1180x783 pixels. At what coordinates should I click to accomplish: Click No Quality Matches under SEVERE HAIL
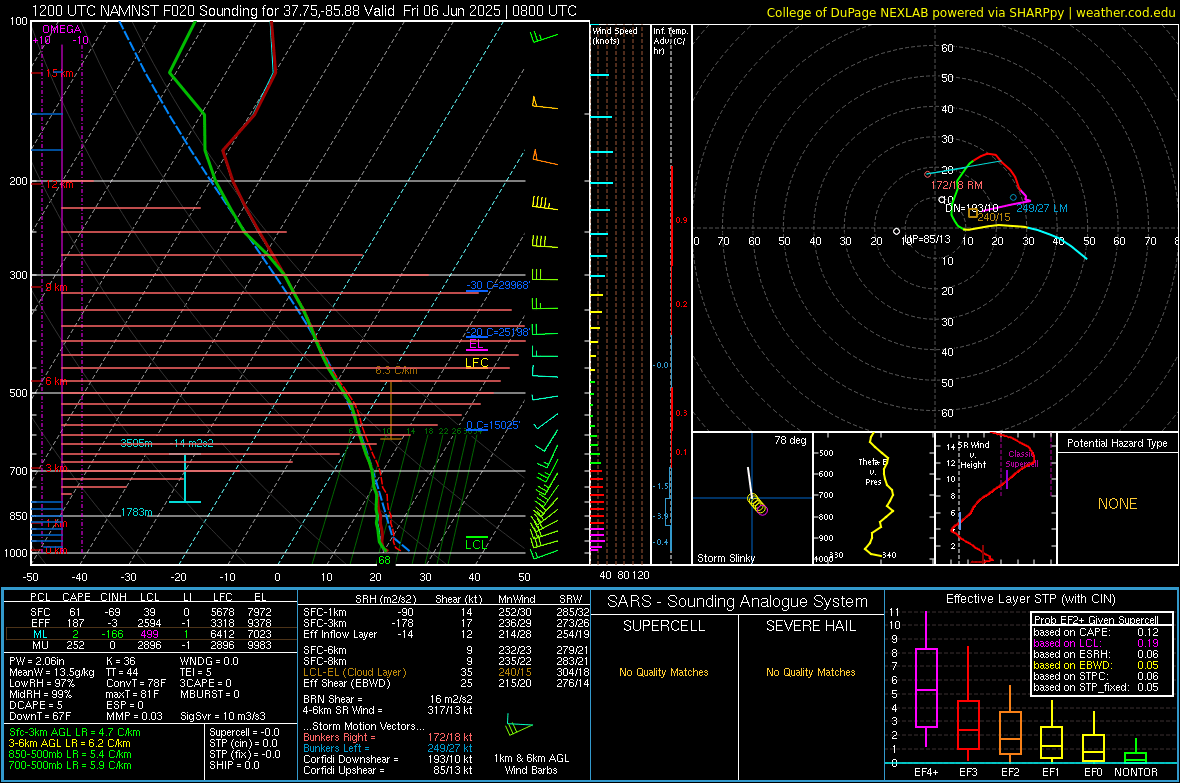coord(810,672)
